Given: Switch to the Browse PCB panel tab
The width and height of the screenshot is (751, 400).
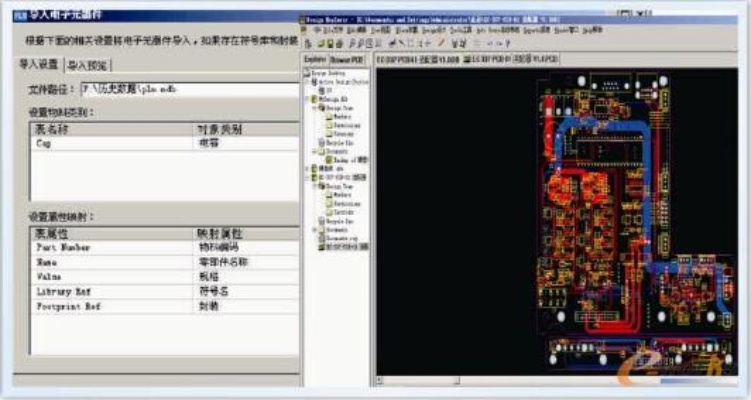Looking at the screenshot, I should pos(347,60).
